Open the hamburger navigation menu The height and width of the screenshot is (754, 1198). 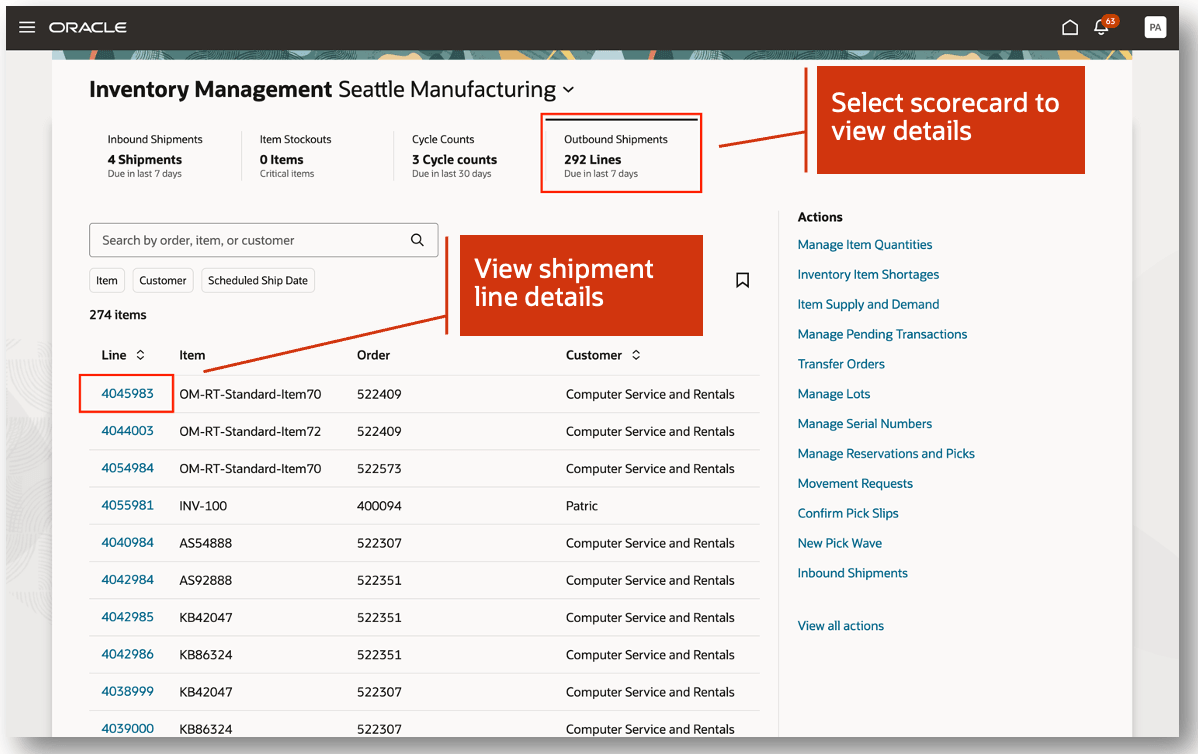tap(27, 27)
